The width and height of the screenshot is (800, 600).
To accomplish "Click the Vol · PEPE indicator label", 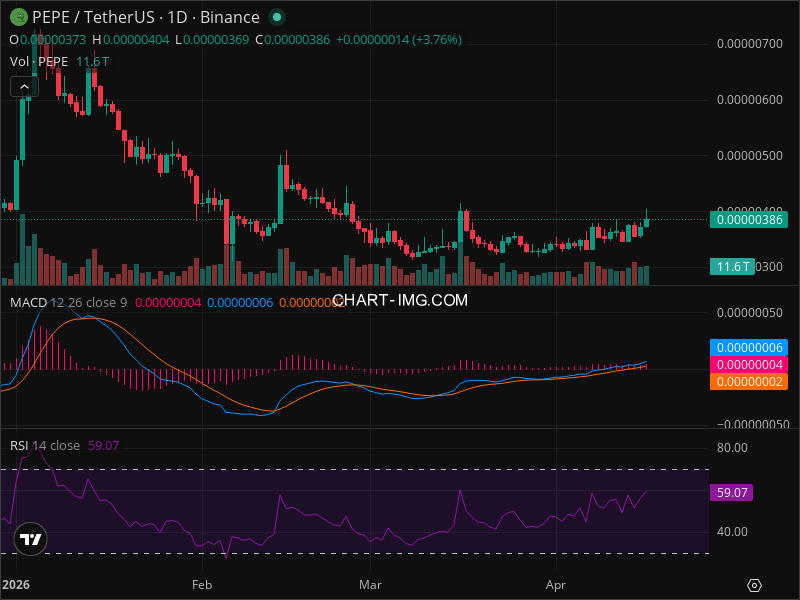I will 39,62.
